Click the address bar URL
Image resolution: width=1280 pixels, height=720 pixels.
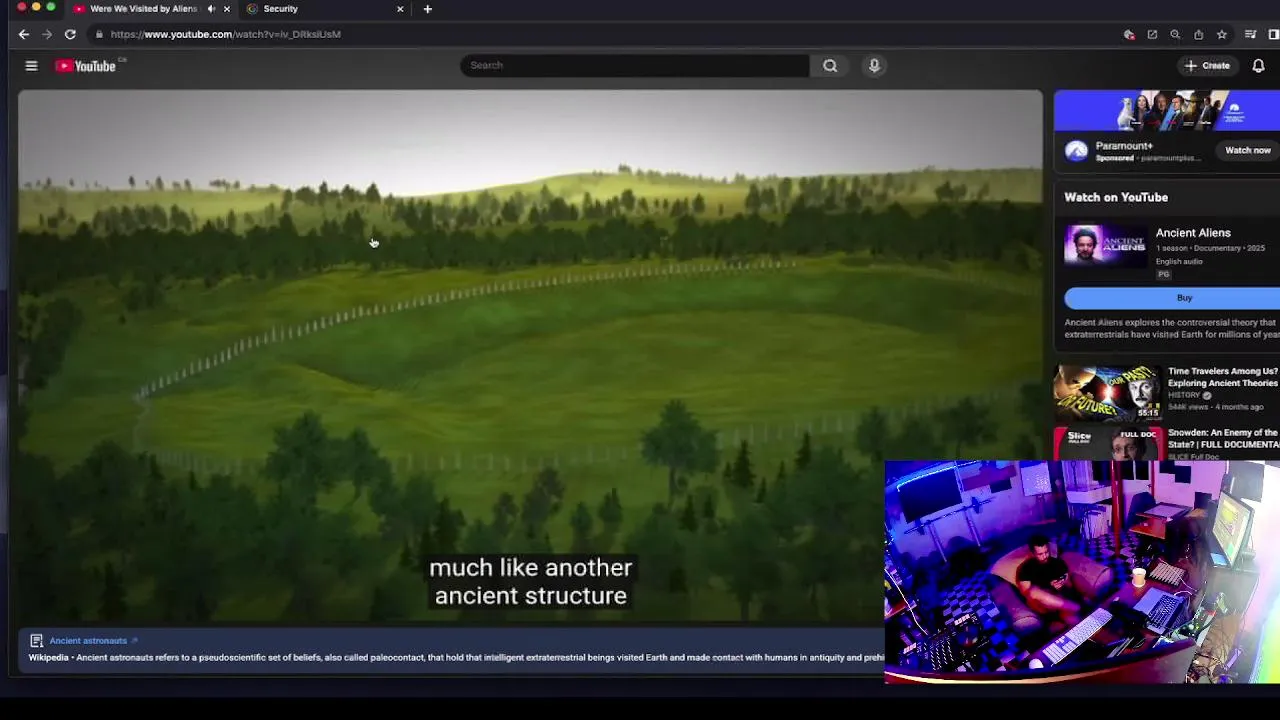click(x=226, y=34)
